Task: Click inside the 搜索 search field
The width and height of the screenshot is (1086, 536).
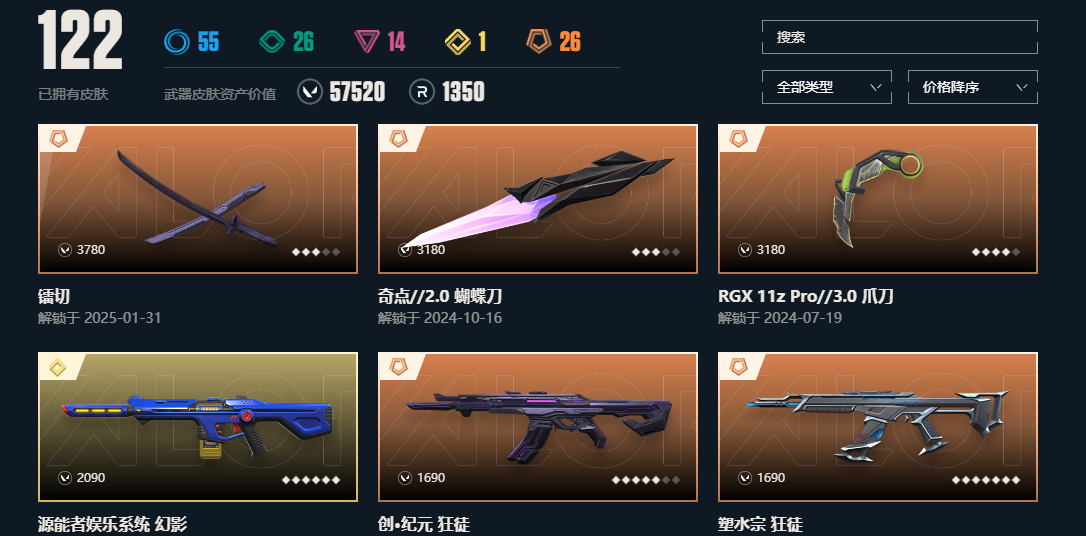Action: 900,37
